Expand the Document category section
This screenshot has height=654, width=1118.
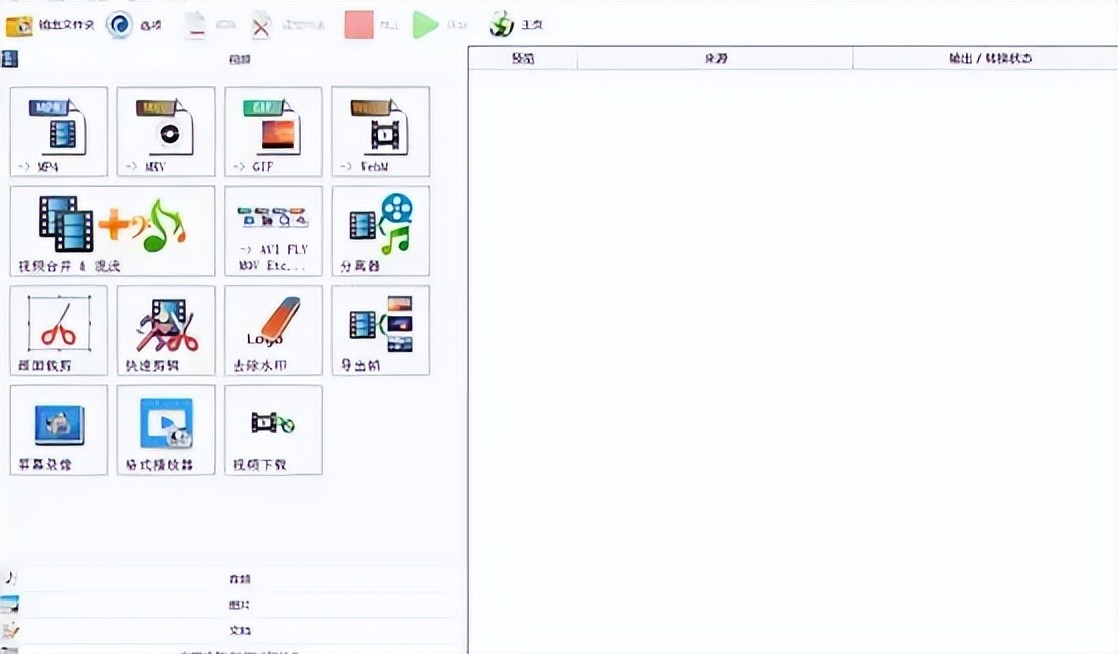(238, 631)
